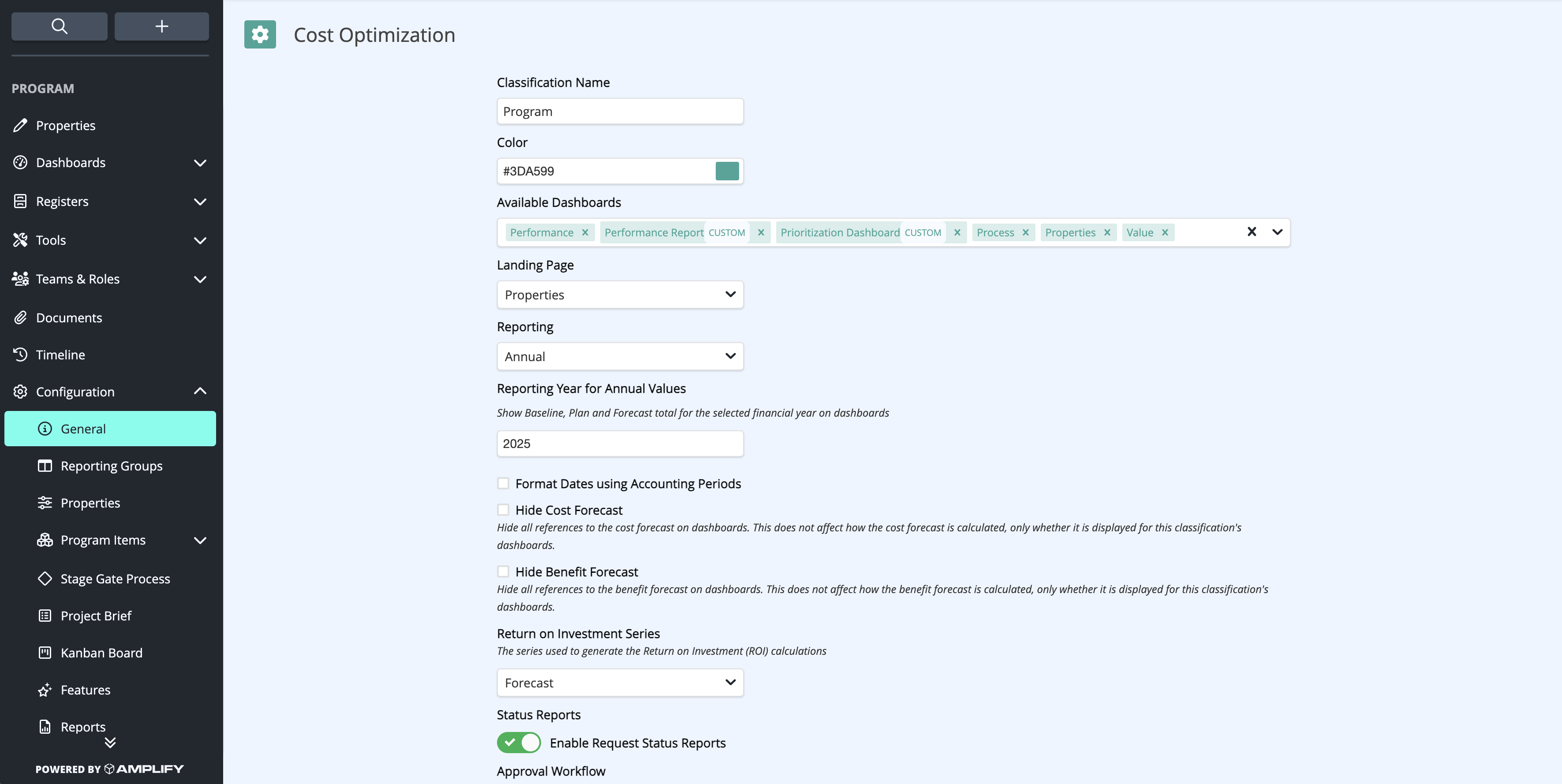
Task: Toggle Enable Request Status Reports switch
Action: pyautogui.click(x=519, y=743)
